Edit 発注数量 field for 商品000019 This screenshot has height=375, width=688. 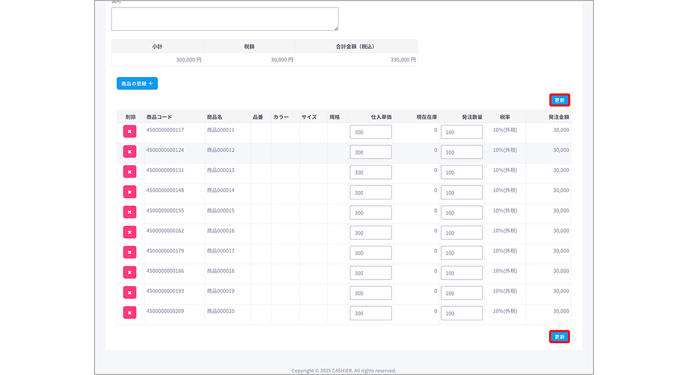point(462,293)
